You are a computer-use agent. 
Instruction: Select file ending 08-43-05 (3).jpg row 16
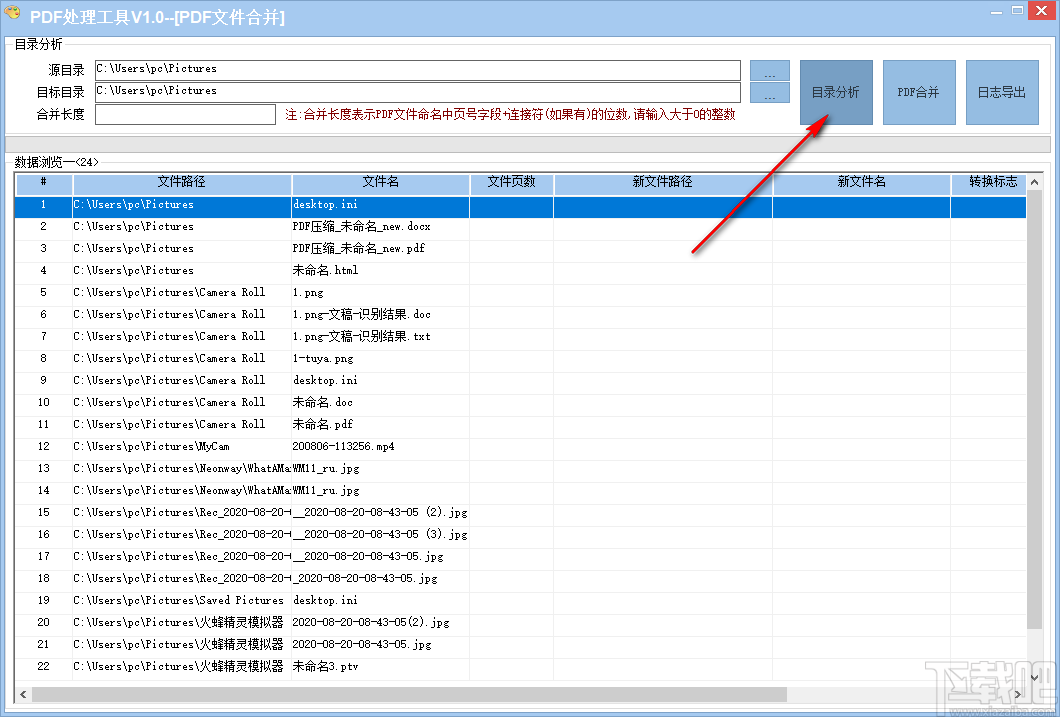(521, 535)
